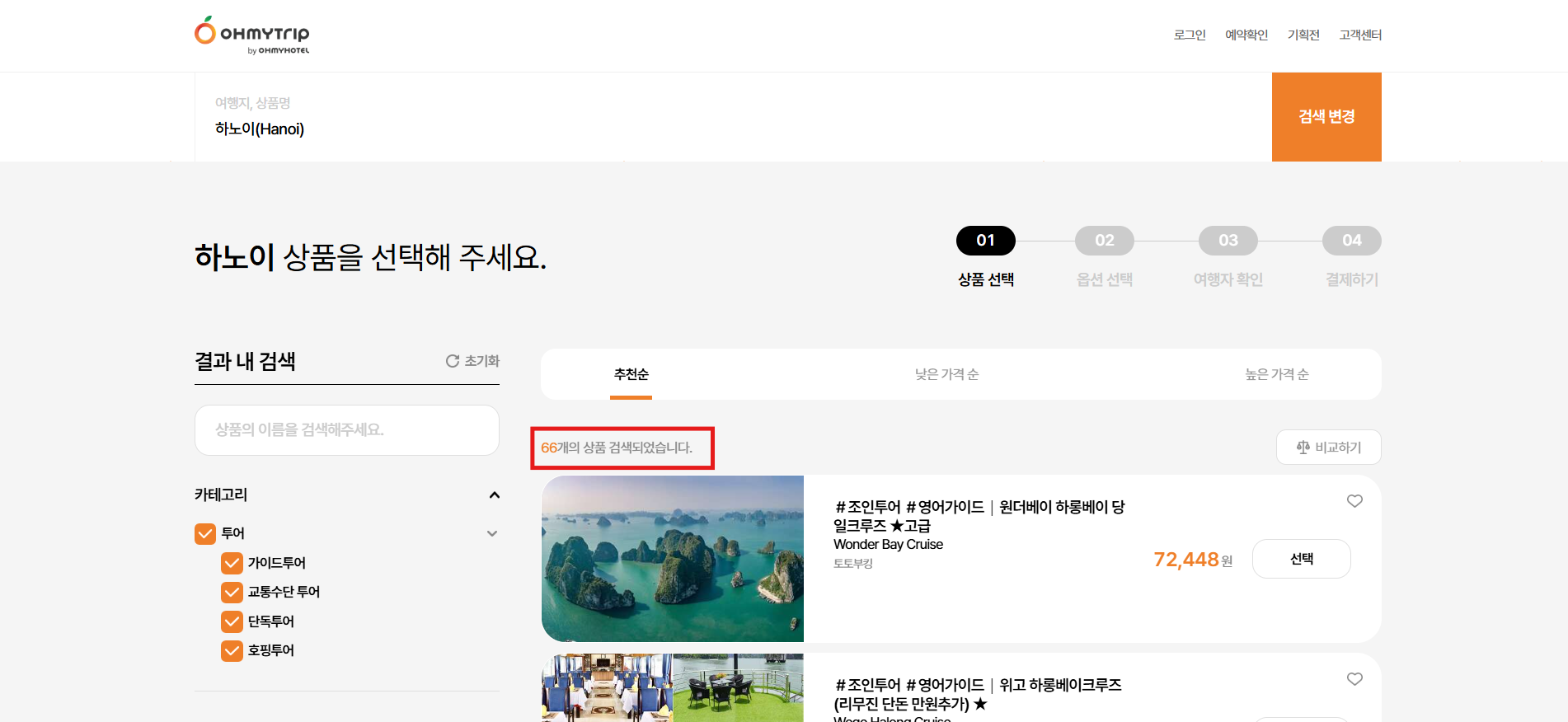The image size is (1568, 722).
Task: Open the 위고 하롱베이크루즈 tour thumbnail
Action: tap(673, 688)
